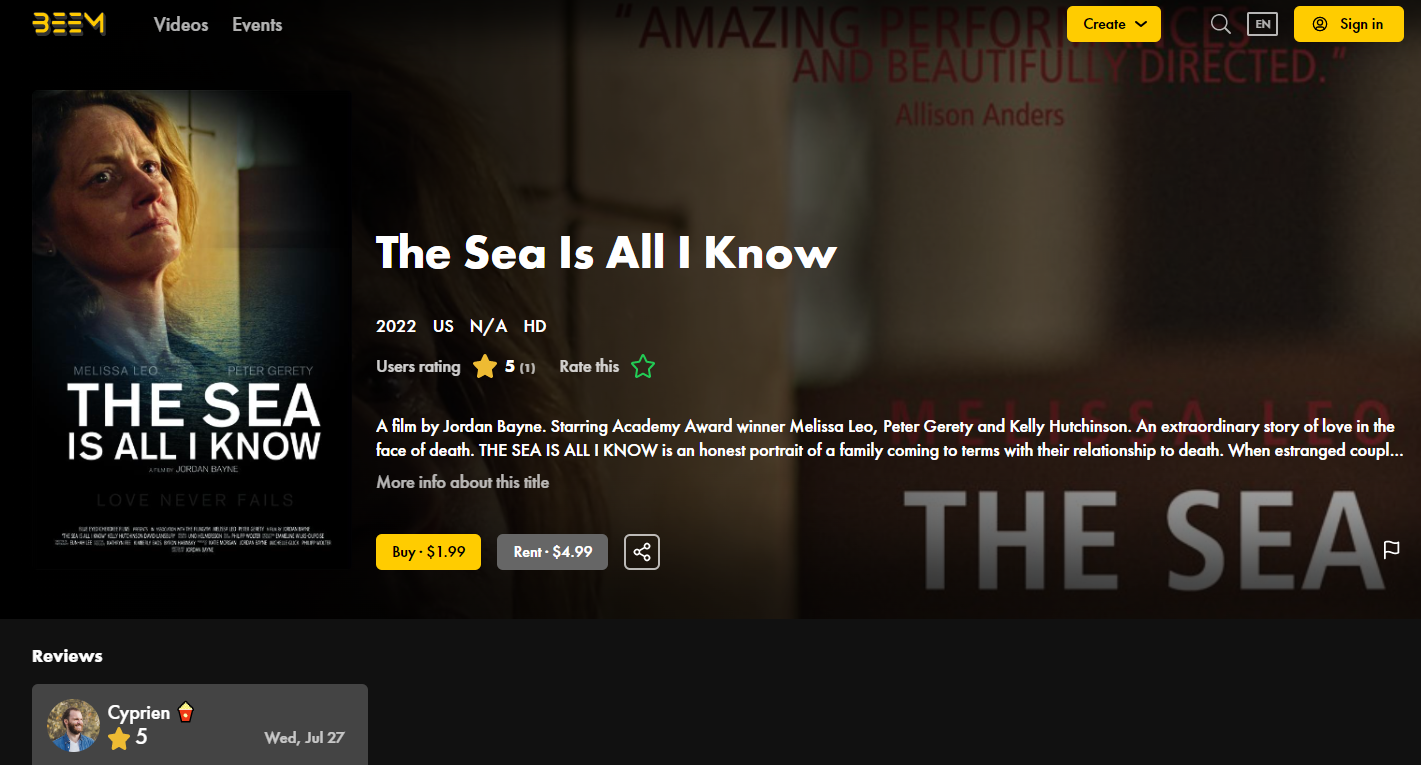The image size is (1421, 765).
Task: Buy the film for $1.99
Action: click(428, 552)
